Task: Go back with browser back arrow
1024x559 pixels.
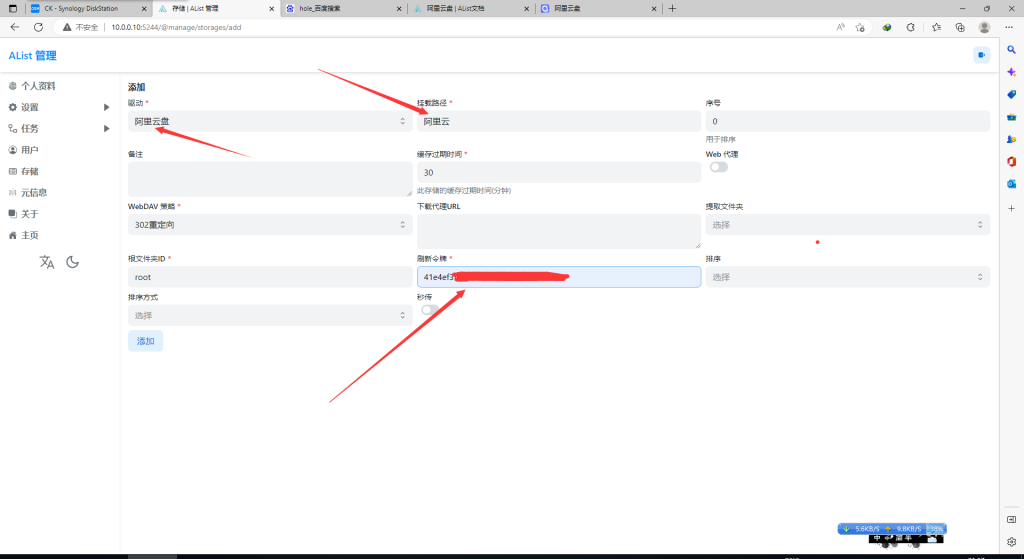Action: [15, 27]
